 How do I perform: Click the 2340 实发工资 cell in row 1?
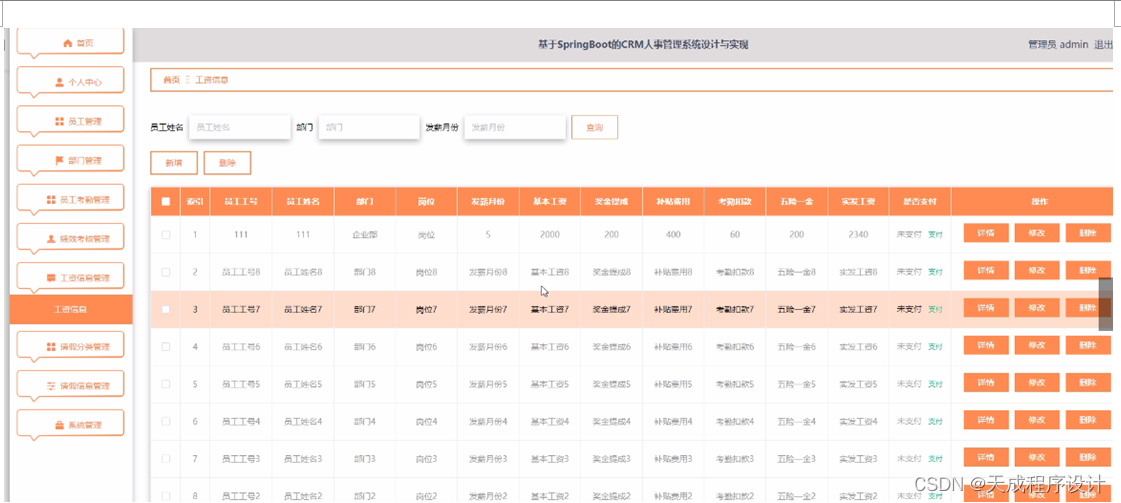(x=858, y=234)
